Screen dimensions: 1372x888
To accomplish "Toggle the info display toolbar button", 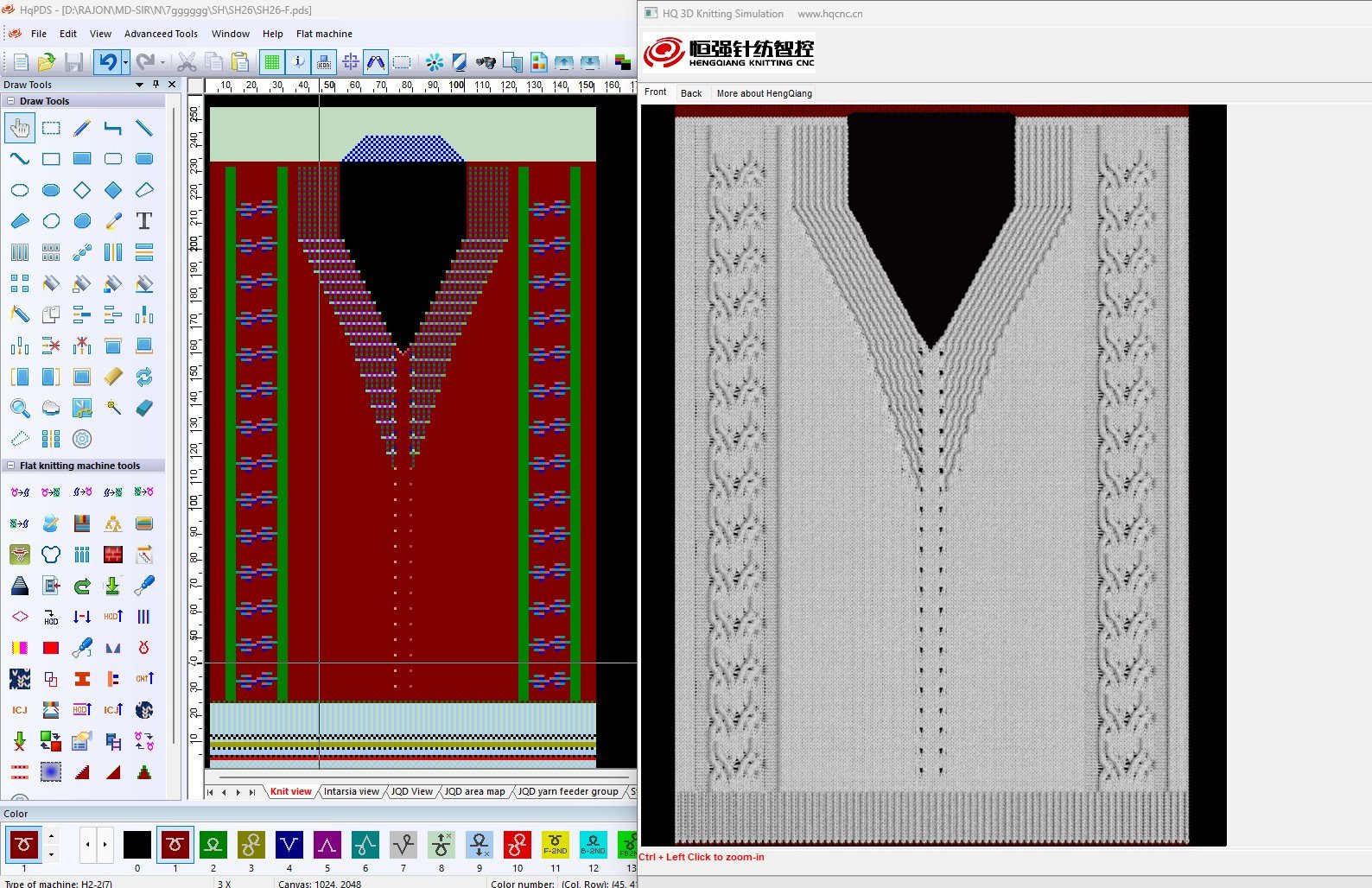I will click(x=298, y=62).
